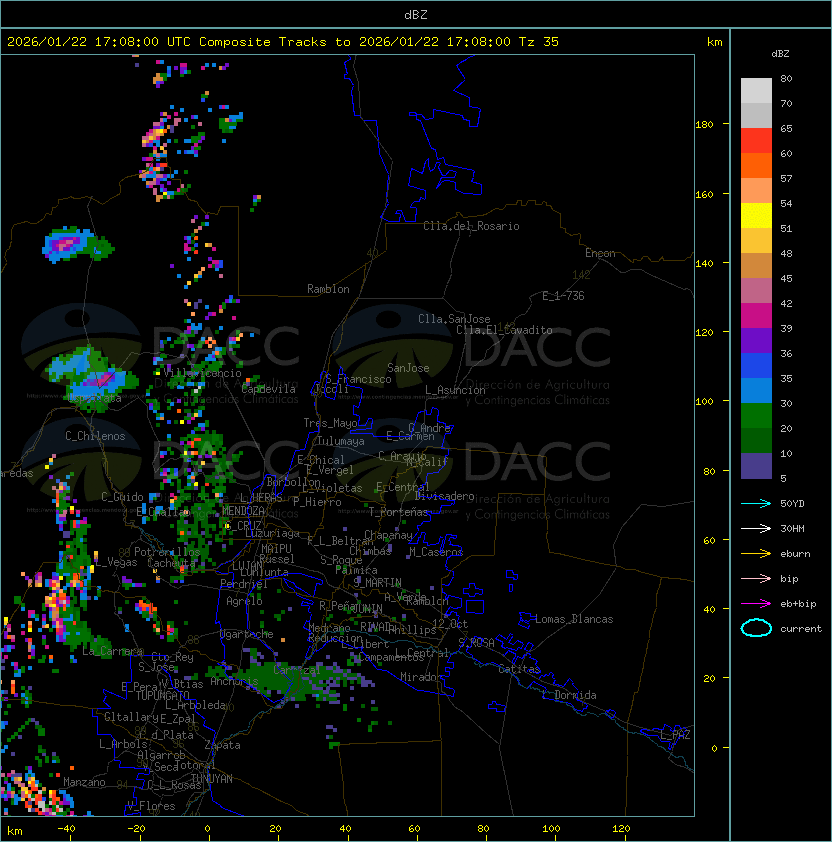Select the slate swatch between 10 and 5
Image resolution: width=832 pixels, height=842 pixels.
756,466
